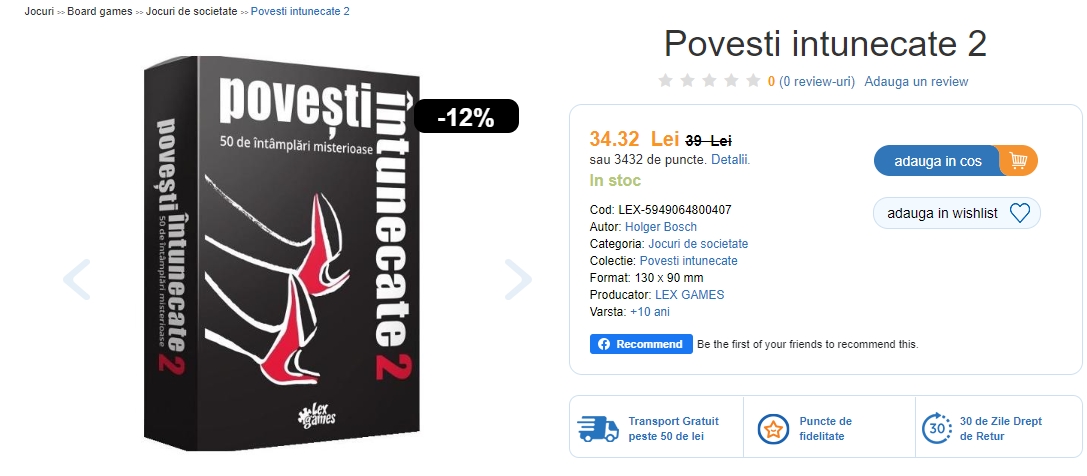This screenshot has height=476, width=1087.
Task: Click the Facebook Recommend button
Action: tap(641, 344)
